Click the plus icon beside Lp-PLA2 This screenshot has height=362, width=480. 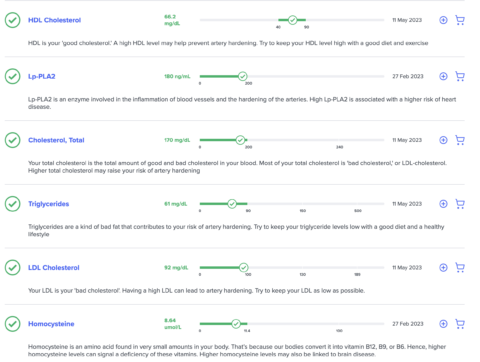pos(443,76)
